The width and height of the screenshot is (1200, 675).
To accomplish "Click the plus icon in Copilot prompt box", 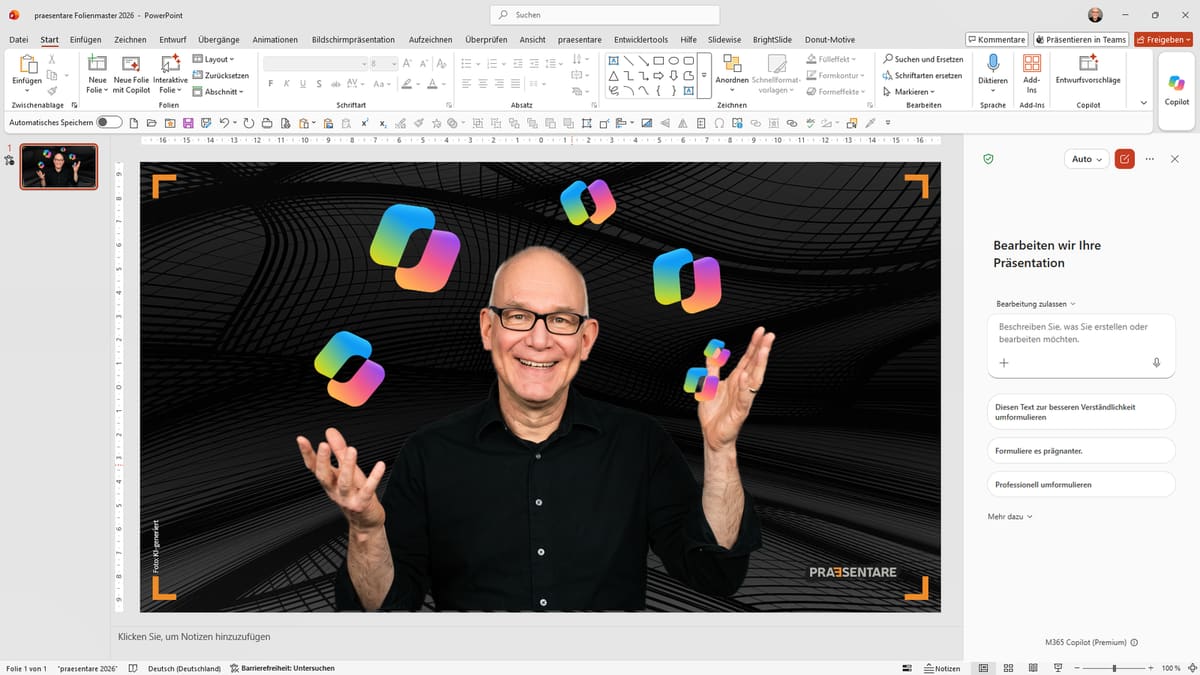I will pos(1004,363).
